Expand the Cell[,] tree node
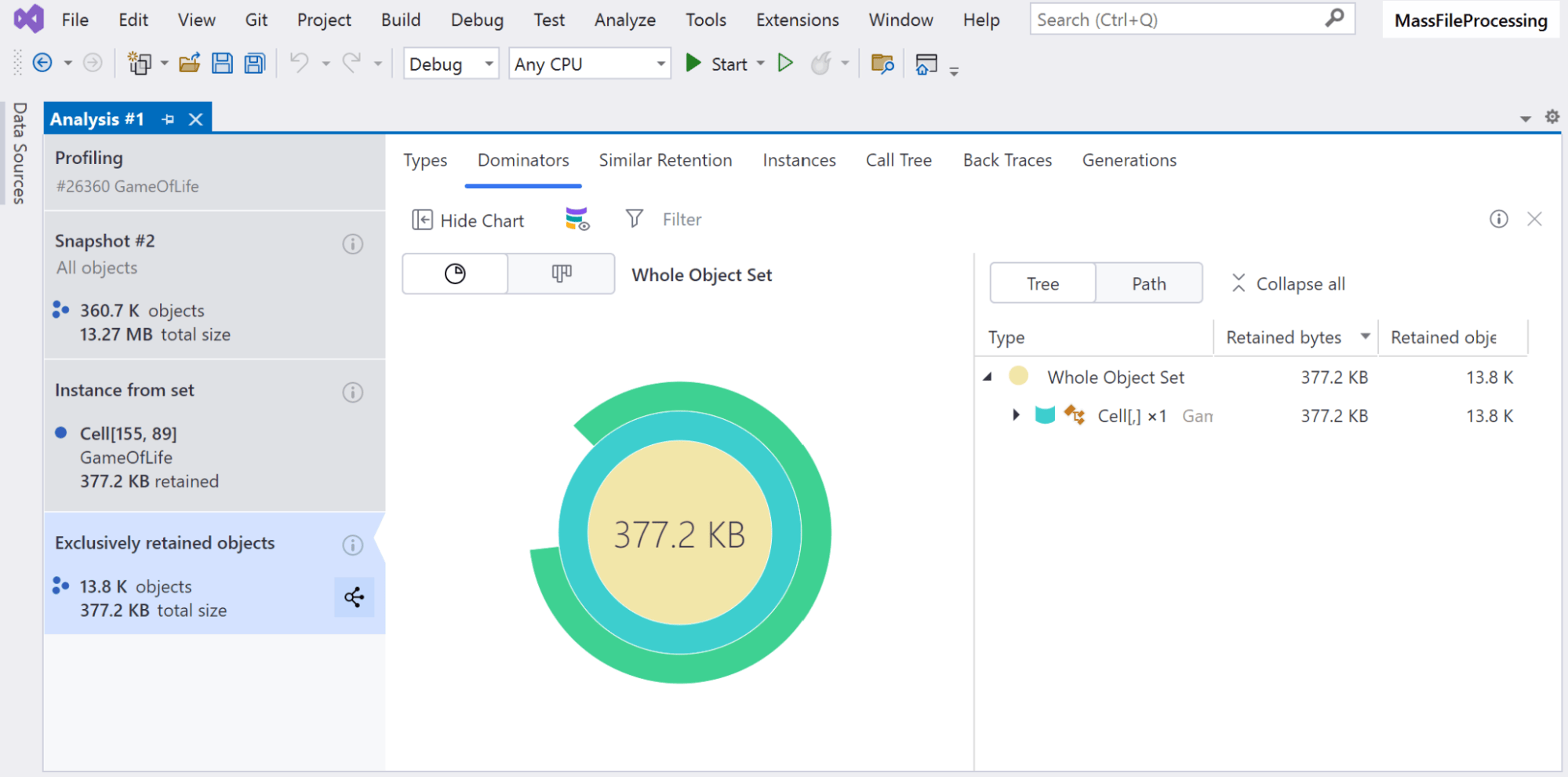1568x777 pixels. coord(1016,415)
